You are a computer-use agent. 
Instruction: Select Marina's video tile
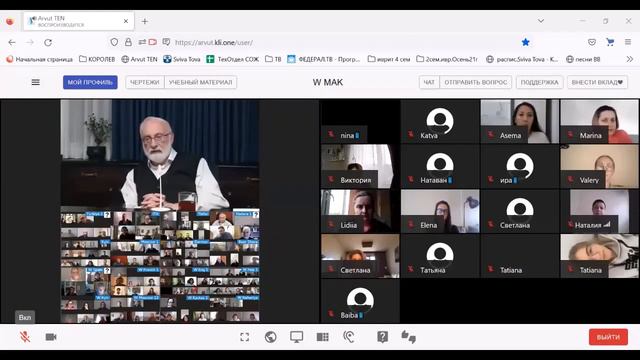599,121
